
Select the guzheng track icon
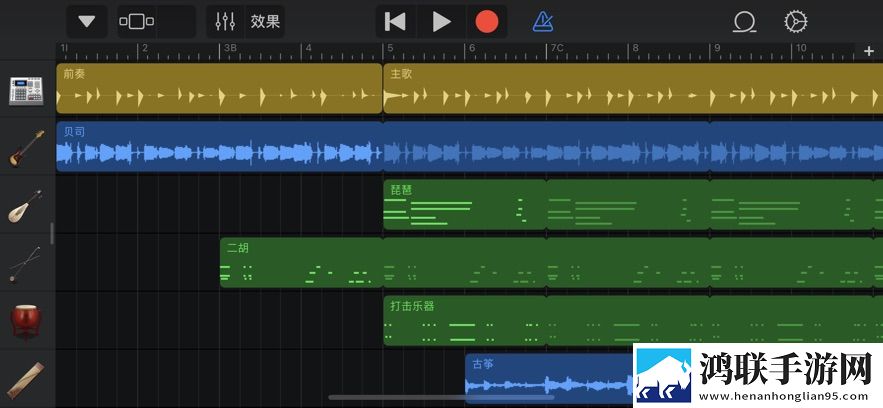26,380
